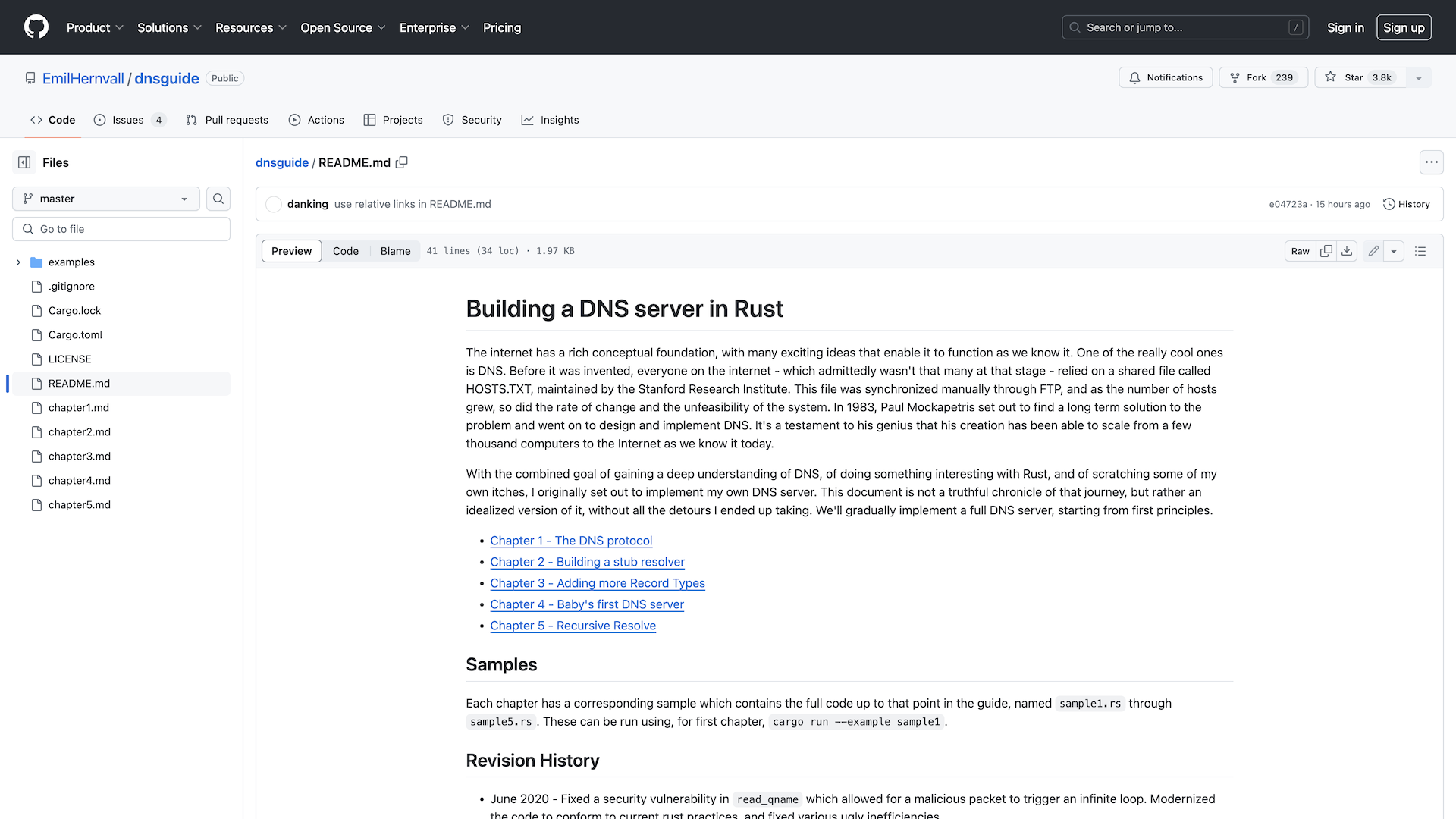Select README.md in file tree
The width and height of the screenshot is (1456, 819).
[121, 384]
